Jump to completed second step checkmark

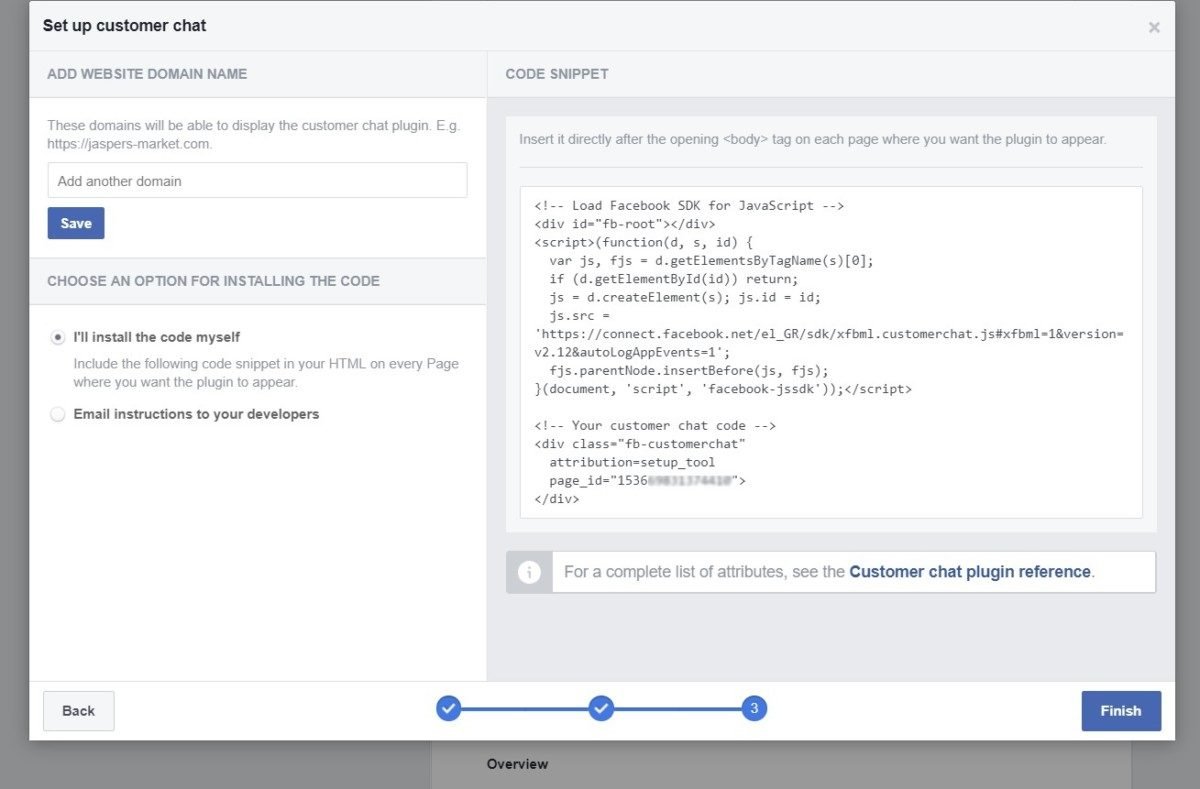pos(601,709)
